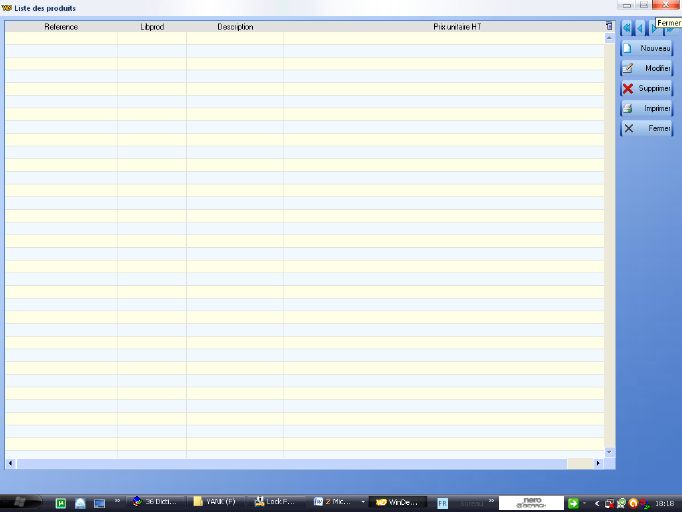682x512 pixels.
Task: Click the taskbar clock 18:18
Action: 665,503
